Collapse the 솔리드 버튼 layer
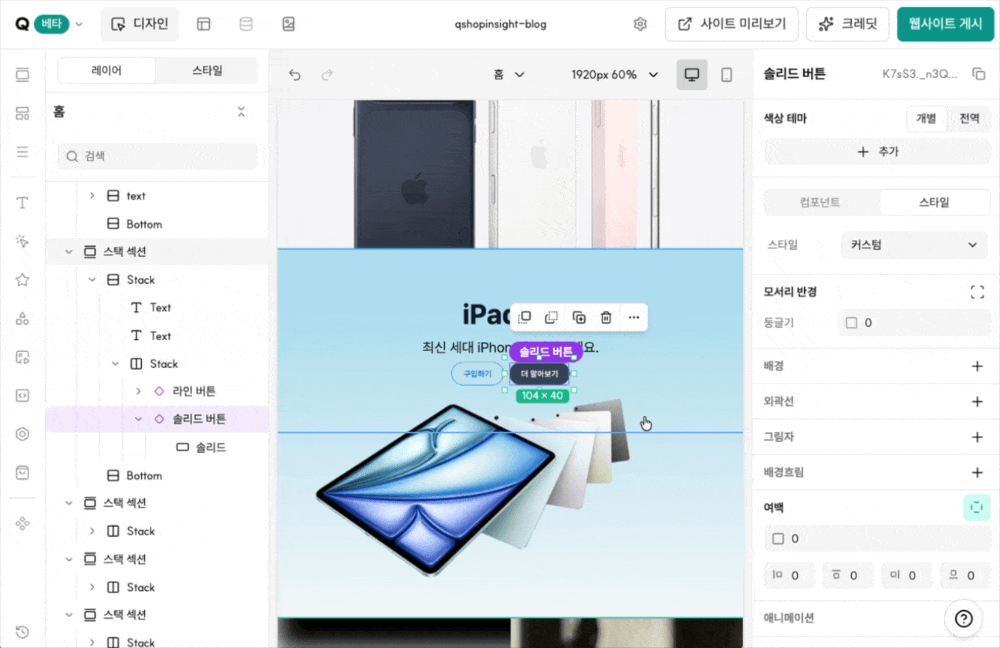The height and width of the screenshot is (648, 1000). coord(138,419)
